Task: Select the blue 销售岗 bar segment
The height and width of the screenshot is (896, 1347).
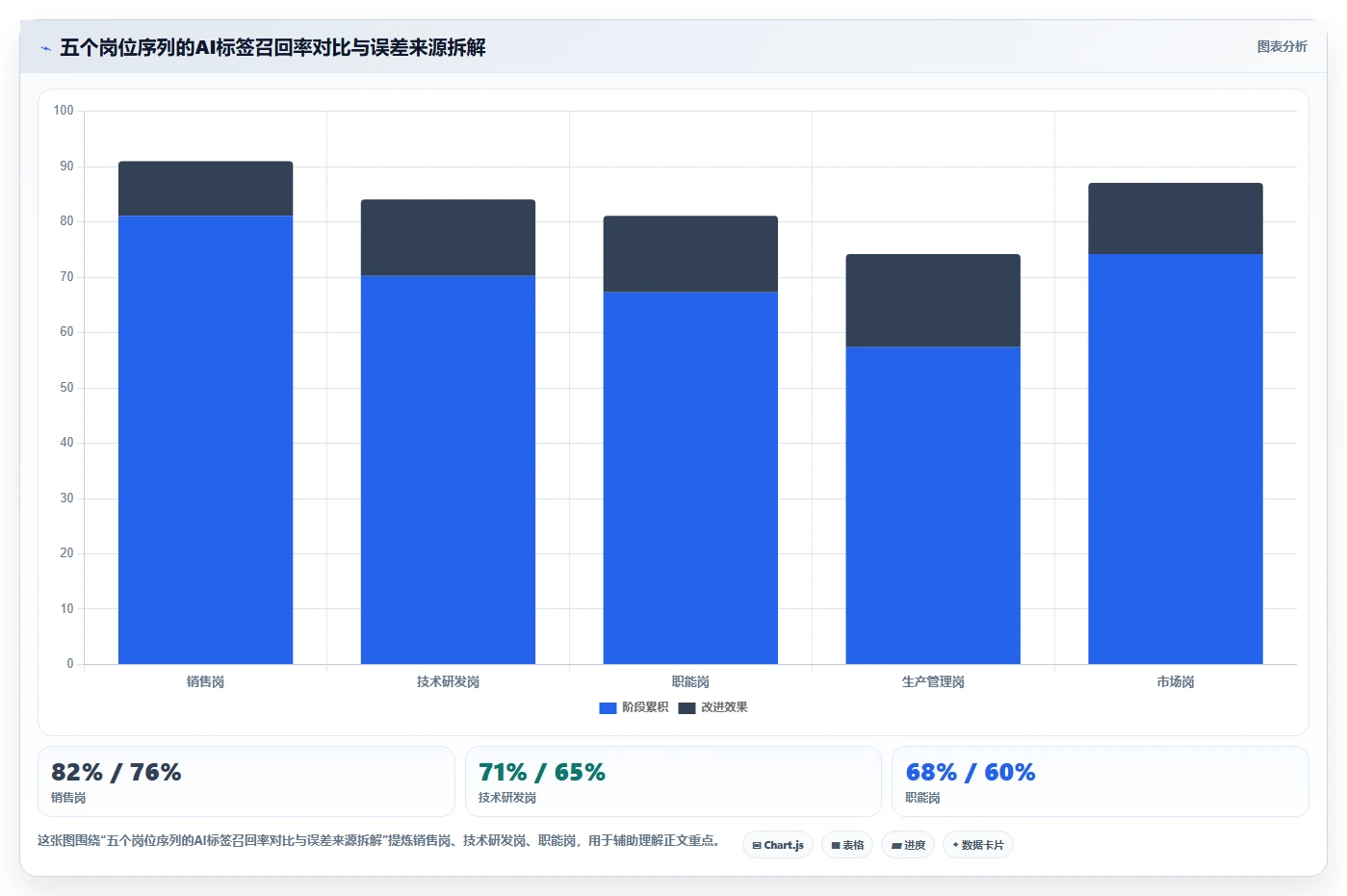Action: (205, 440)
